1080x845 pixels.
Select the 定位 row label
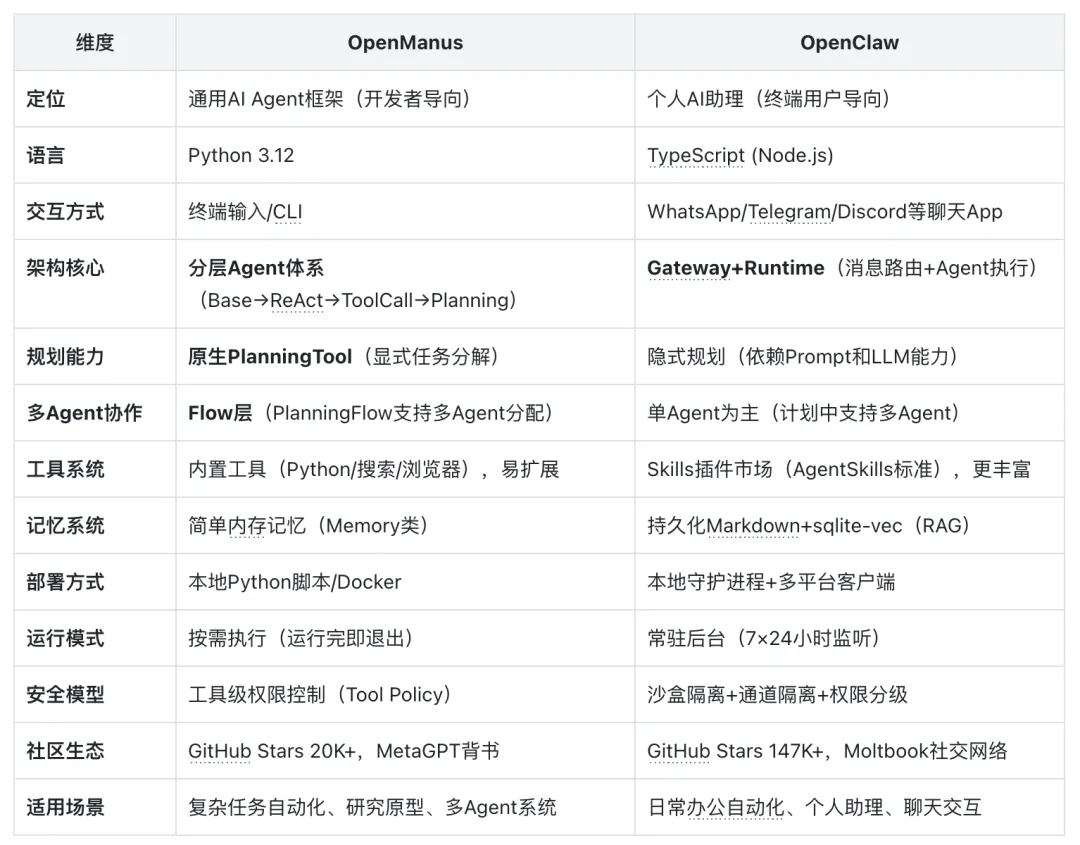click(46, 99)
